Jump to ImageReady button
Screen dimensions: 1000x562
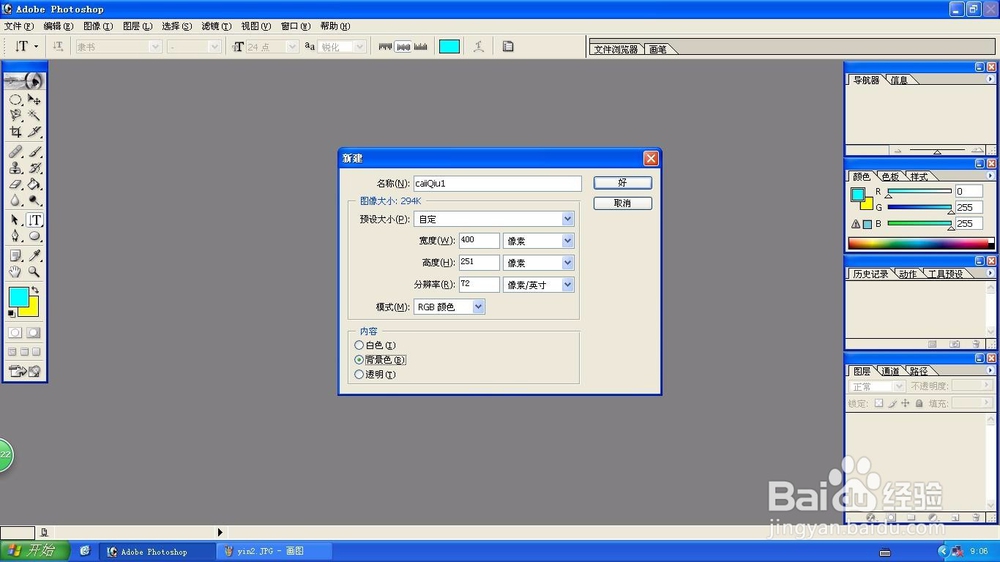click(25, 371)
